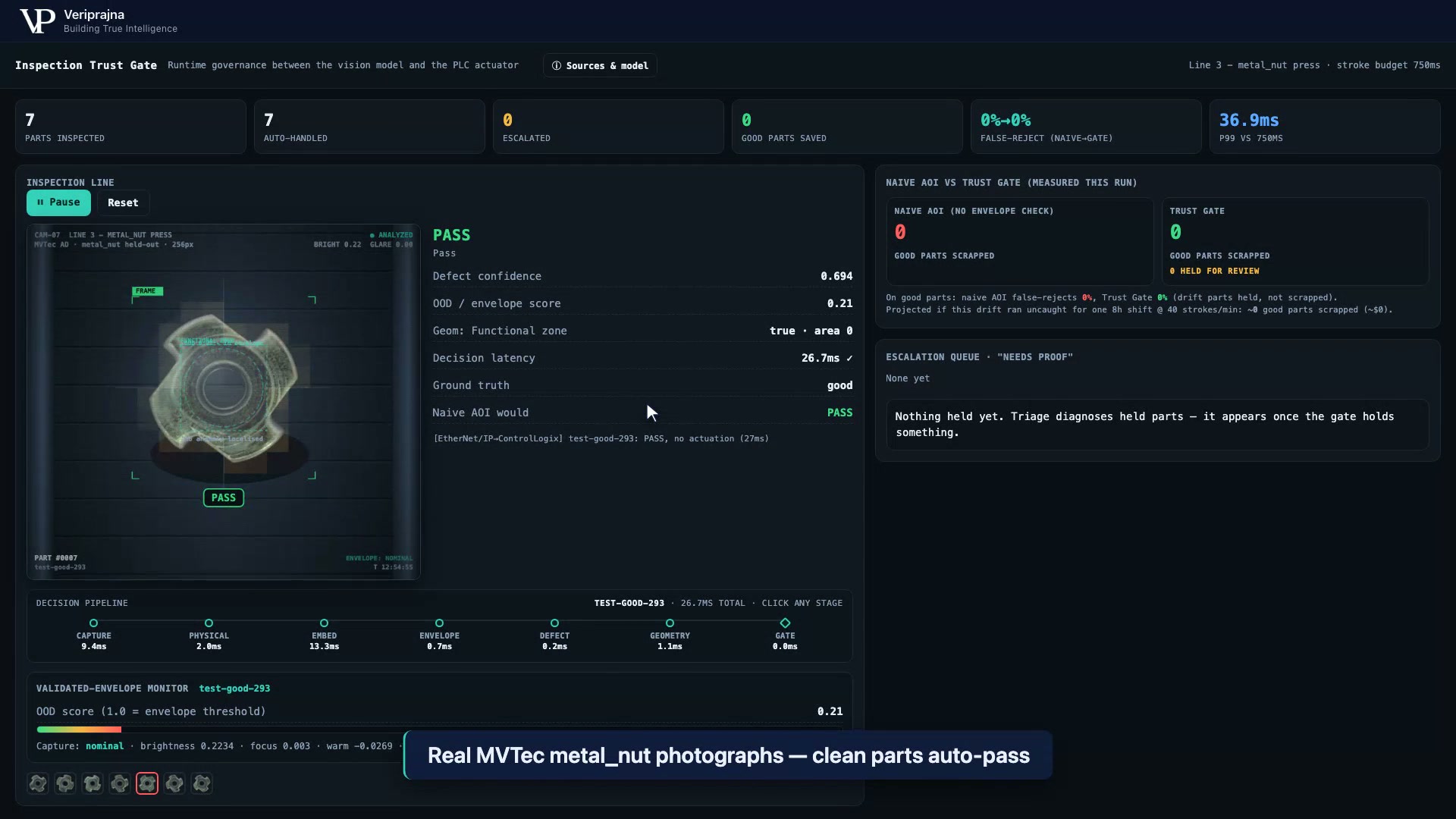This screenshot has height=819, width=1456.
Task: Click the Geom: Functional zone row
Action: tap(642, 331)
